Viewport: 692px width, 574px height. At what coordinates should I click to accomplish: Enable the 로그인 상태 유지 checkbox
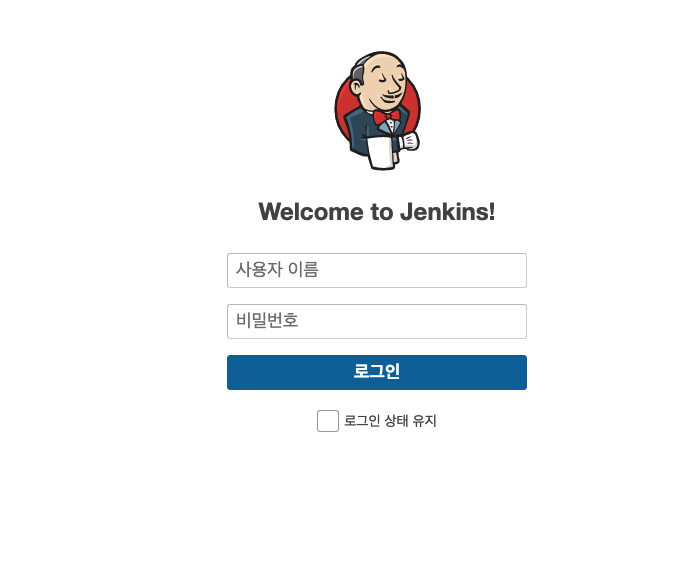[327, 421]
